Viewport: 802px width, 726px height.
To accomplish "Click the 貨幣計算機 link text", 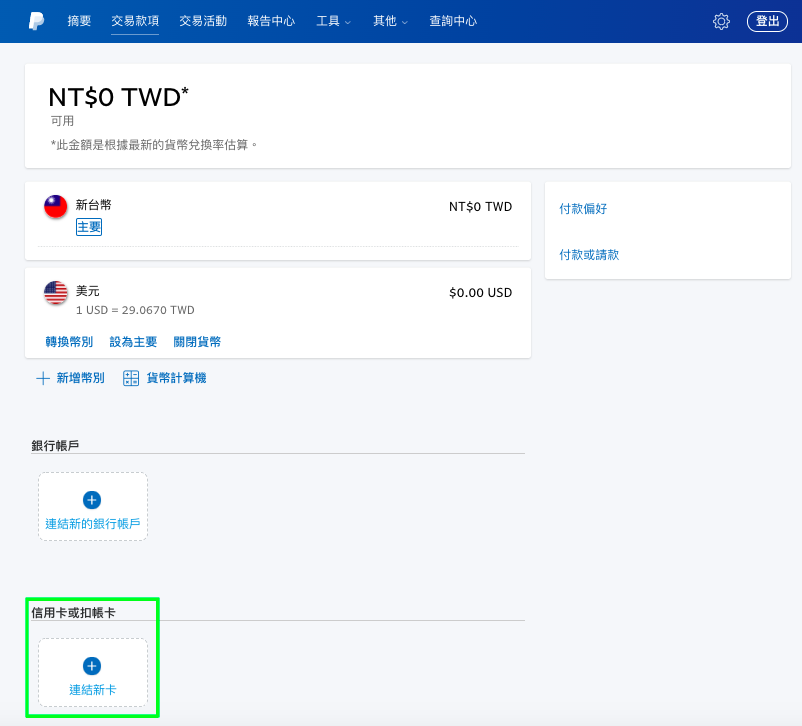I will [x=176, y=378].
